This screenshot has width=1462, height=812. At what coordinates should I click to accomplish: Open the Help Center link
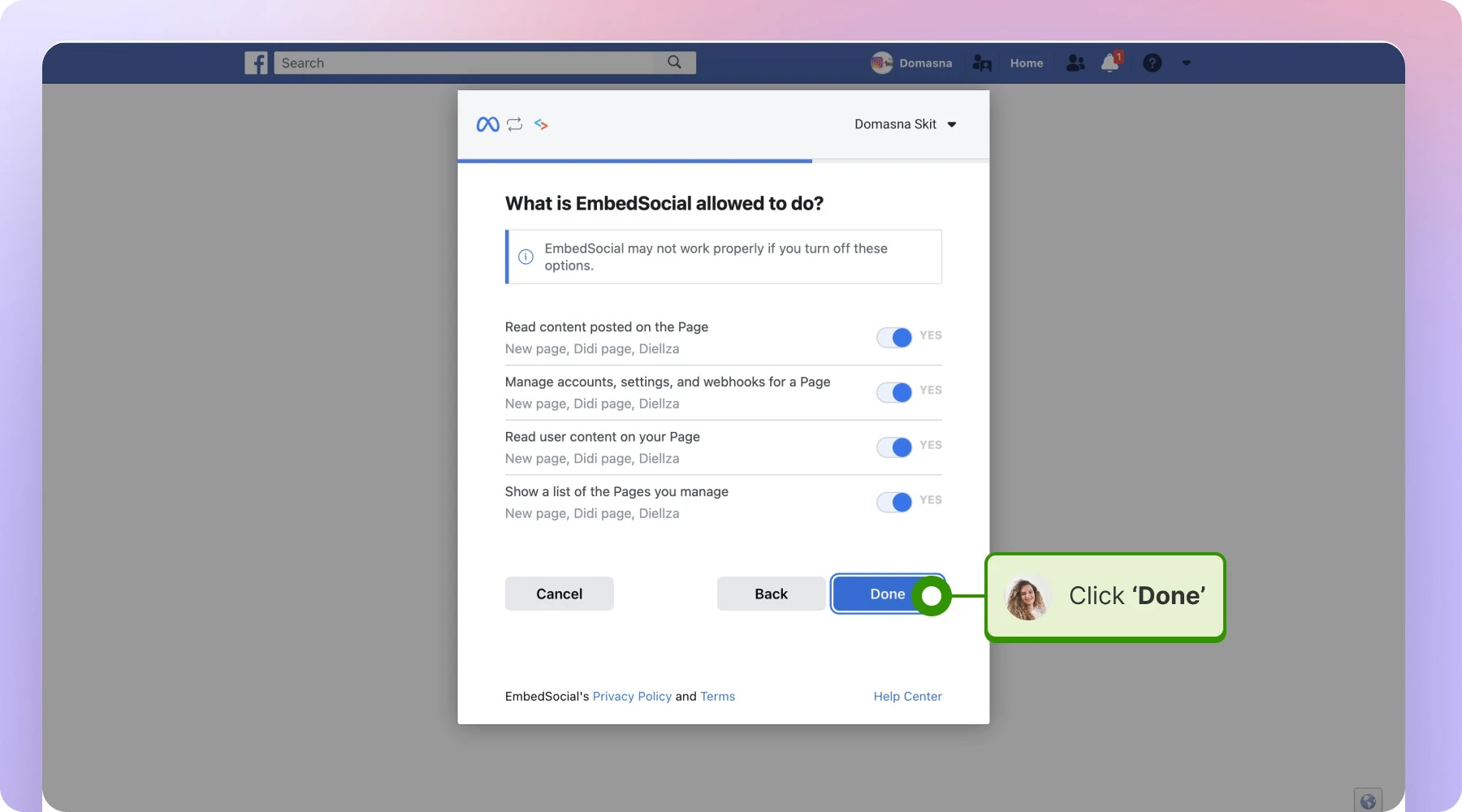click(907, 696)
